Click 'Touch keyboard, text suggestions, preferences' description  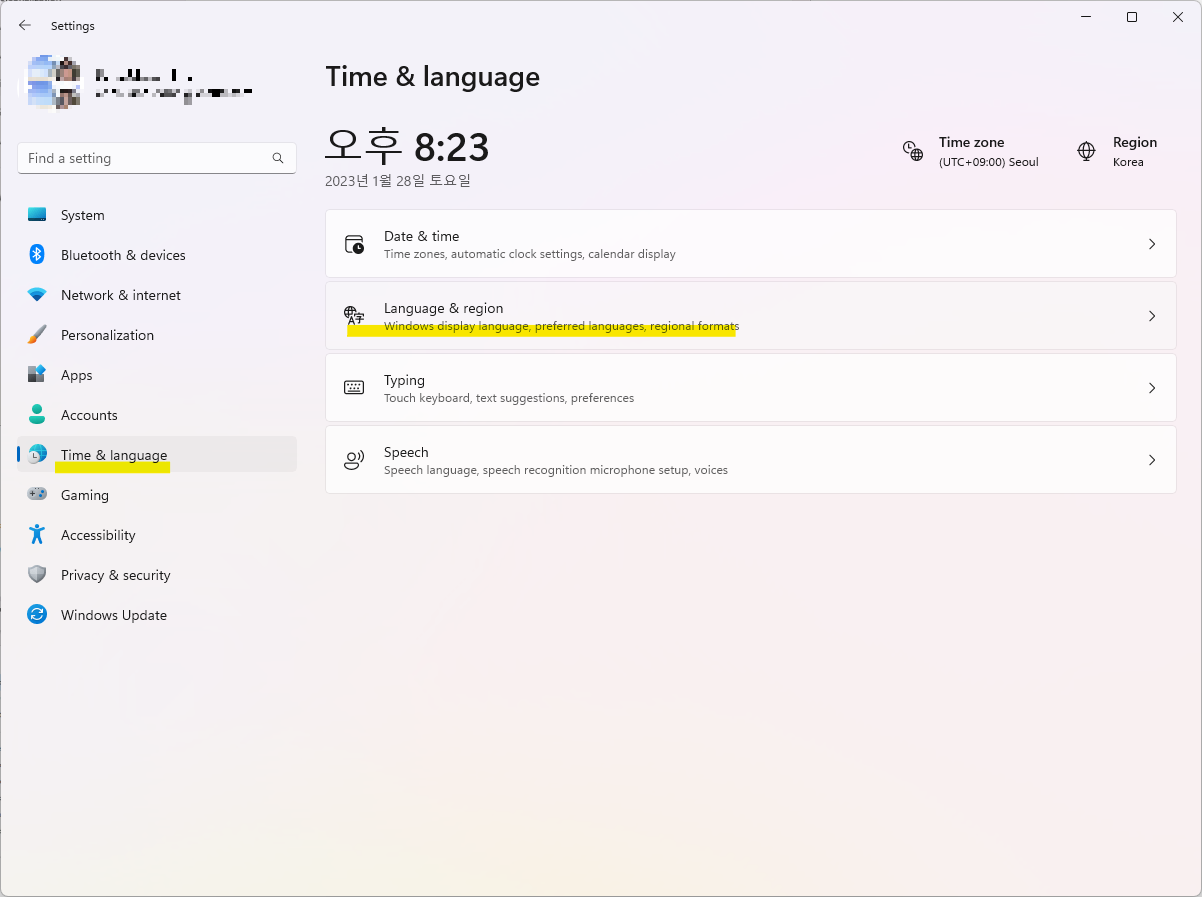[x=509, y=398]
